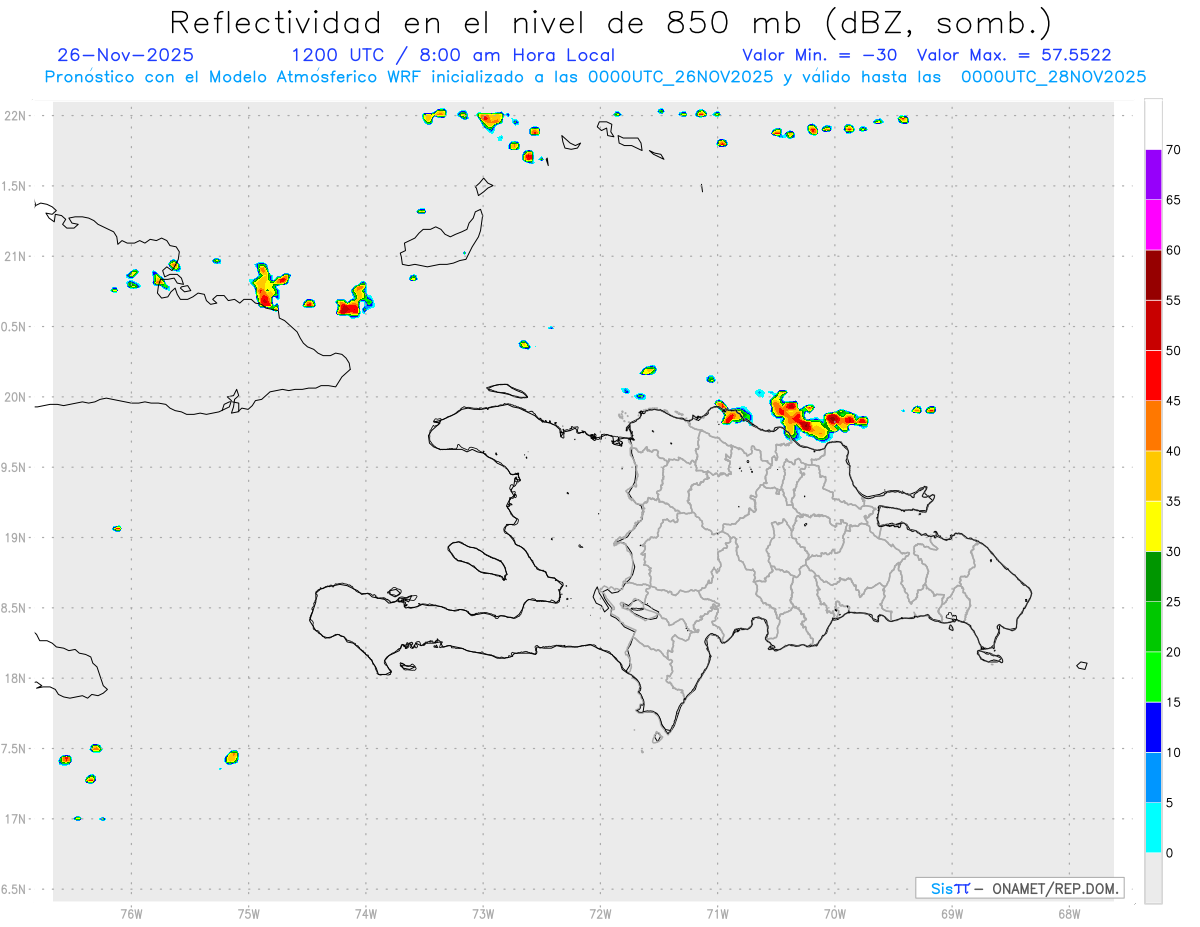Click the "30" colorbar scale label
The image size is (1200, 927).
1173,552
